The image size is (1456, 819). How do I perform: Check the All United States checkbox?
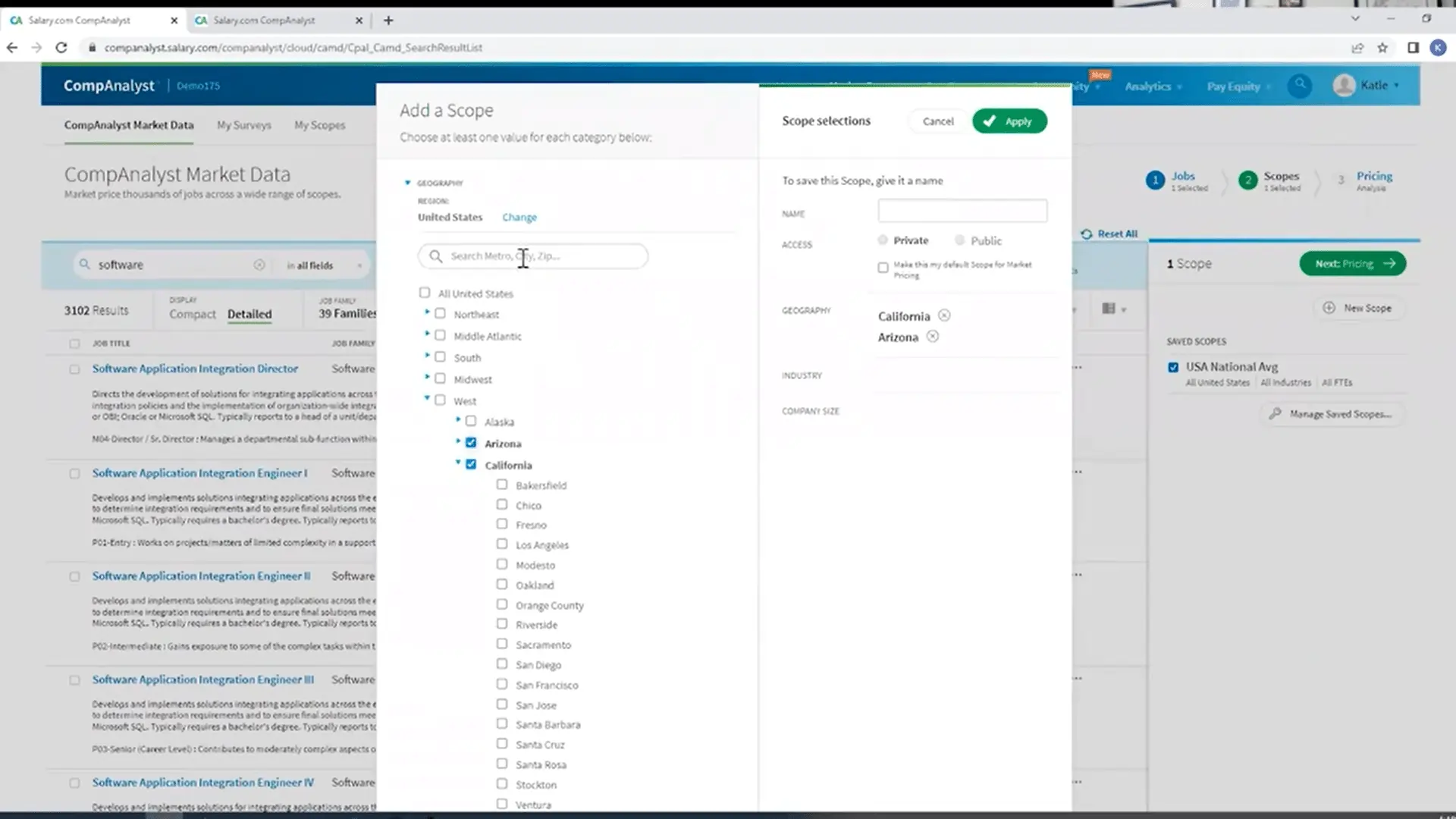(x=425, y=293)
